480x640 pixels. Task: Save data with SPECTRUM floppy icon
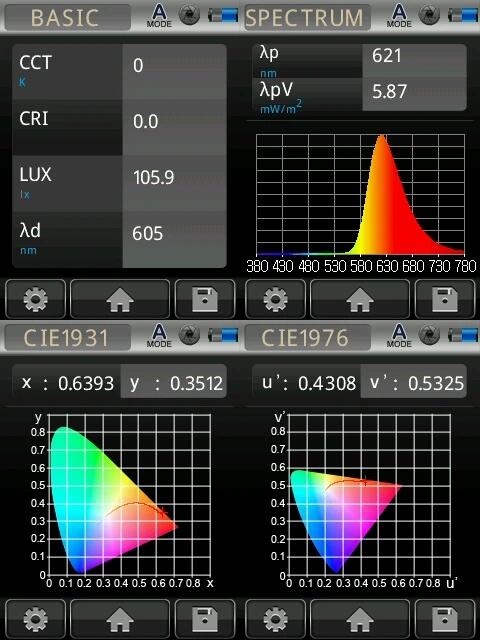tap(445, 299)
